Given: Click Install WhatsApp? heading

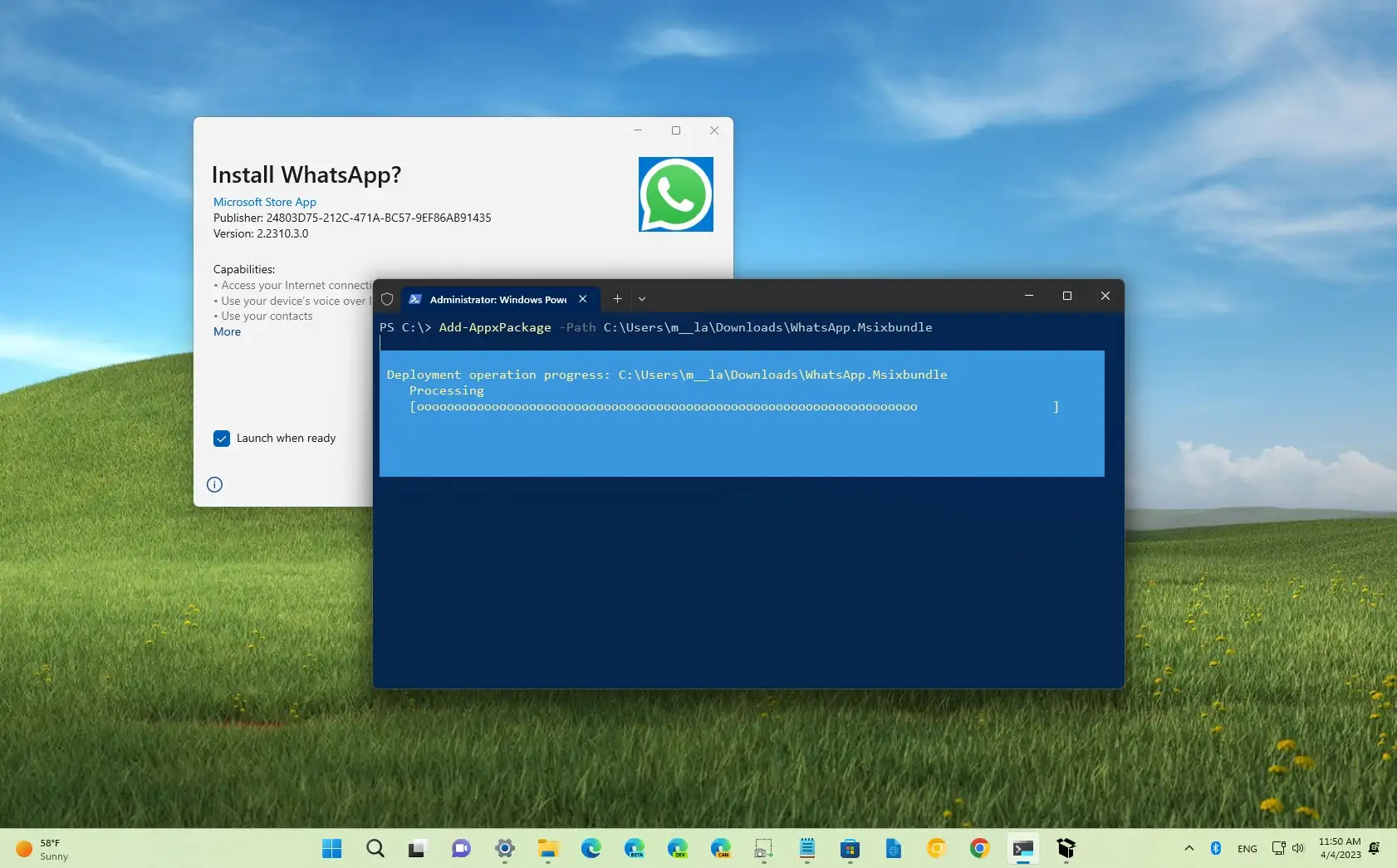Looking at the screenshot, I should coord(306,174).
